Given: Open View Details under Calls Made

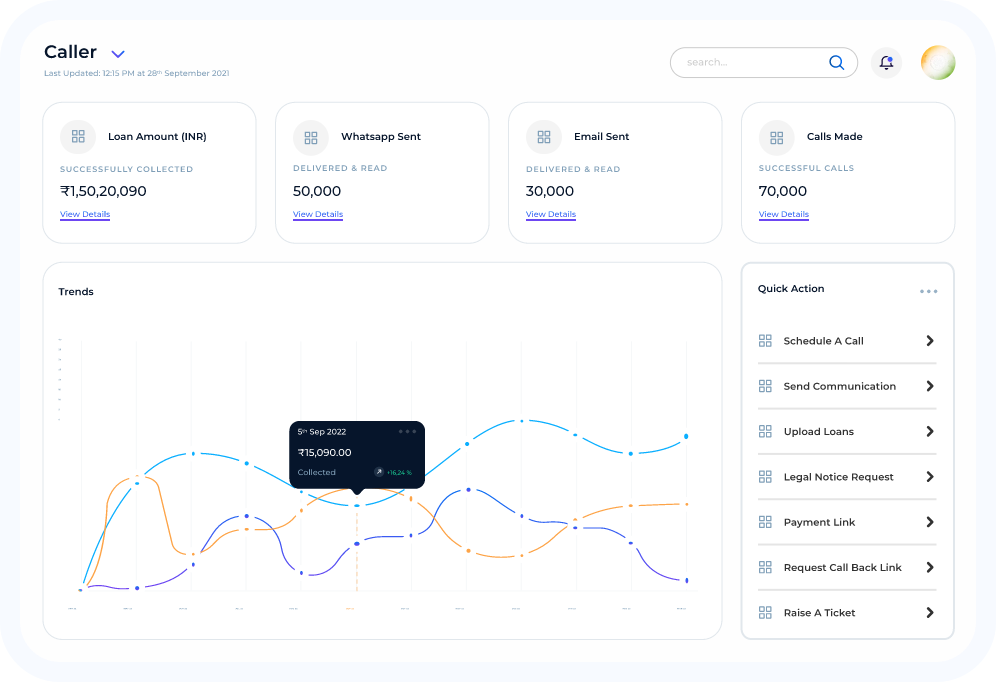Looking at the screenshot, I should coord(784,215).
